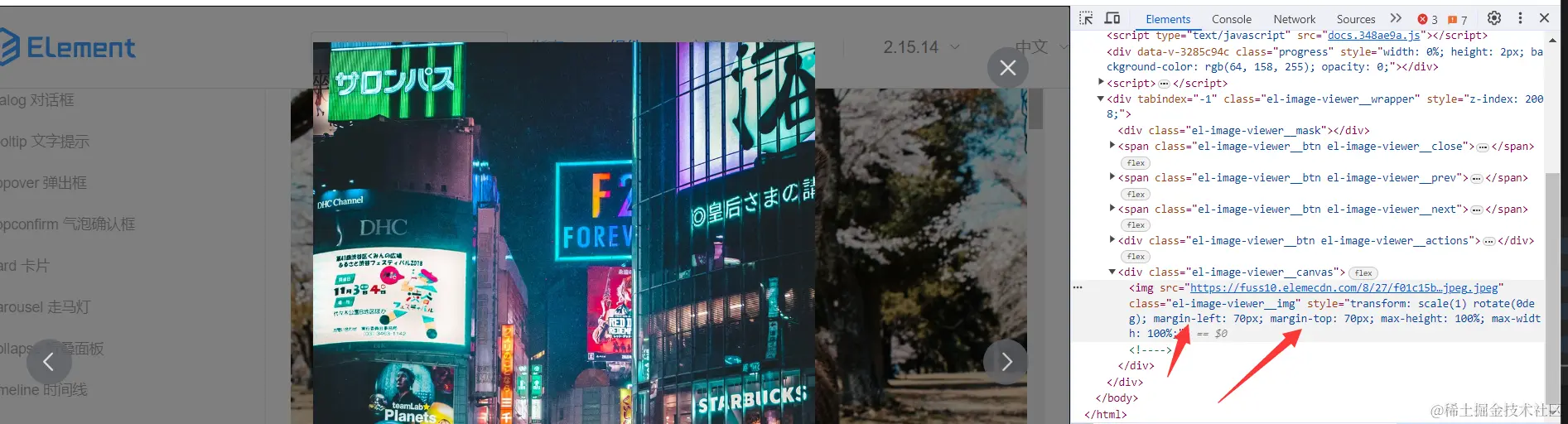The width and height of the screenshot is (1568, 424).
Task: Toggle the device toolbar in DevTools
Action: 1112,18
